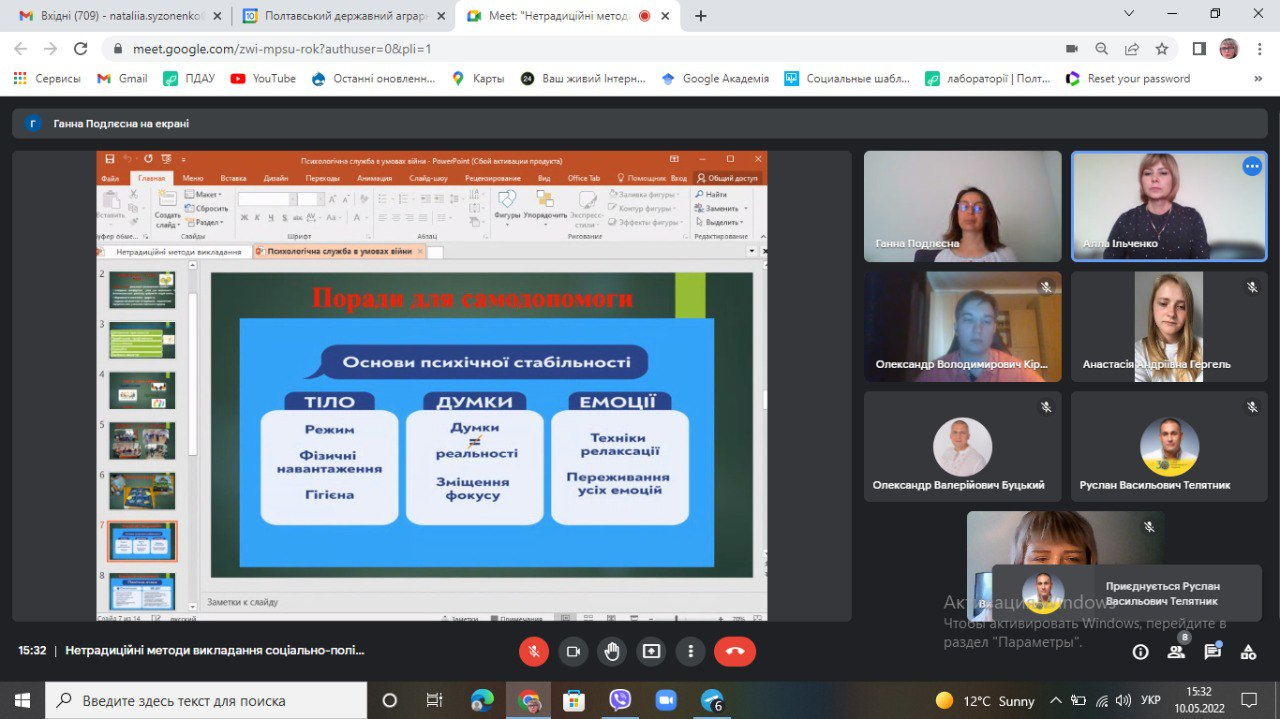The width and height of the screenshot is (1280, 719).
Task: Open the Google Академія bookmark
Action: (x=716, y=78)
